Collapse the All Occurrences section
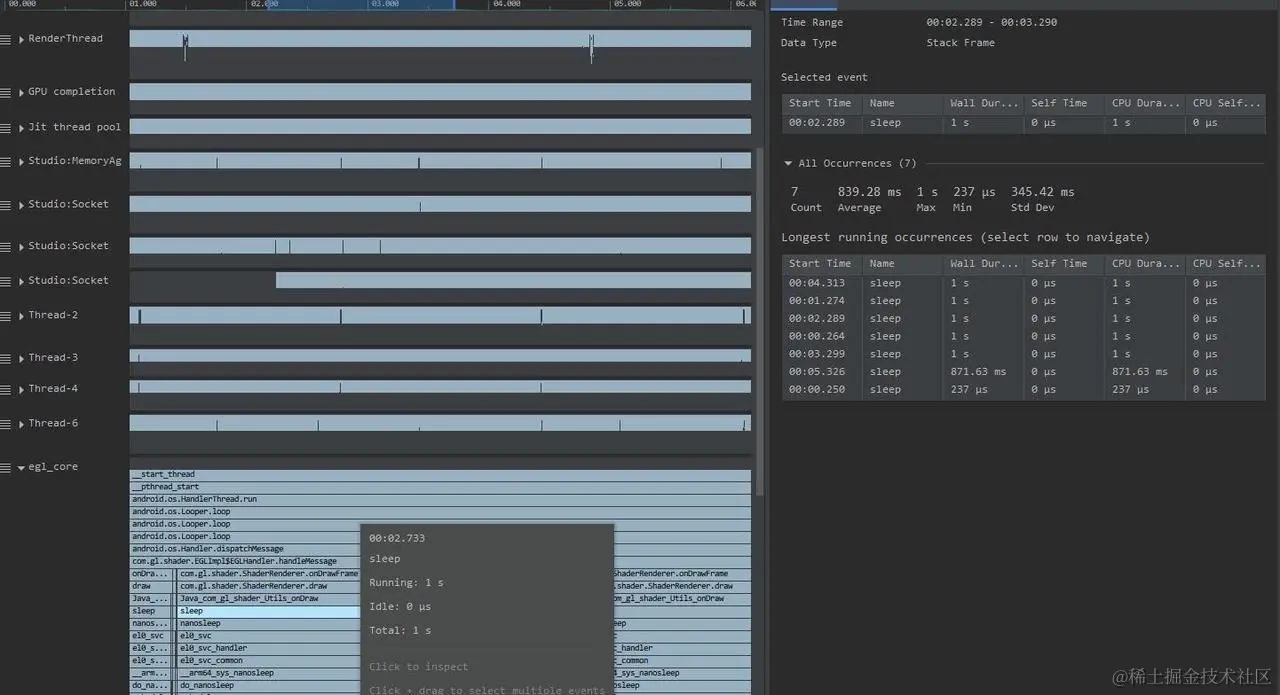1280x695 pixels. (788, 163)
